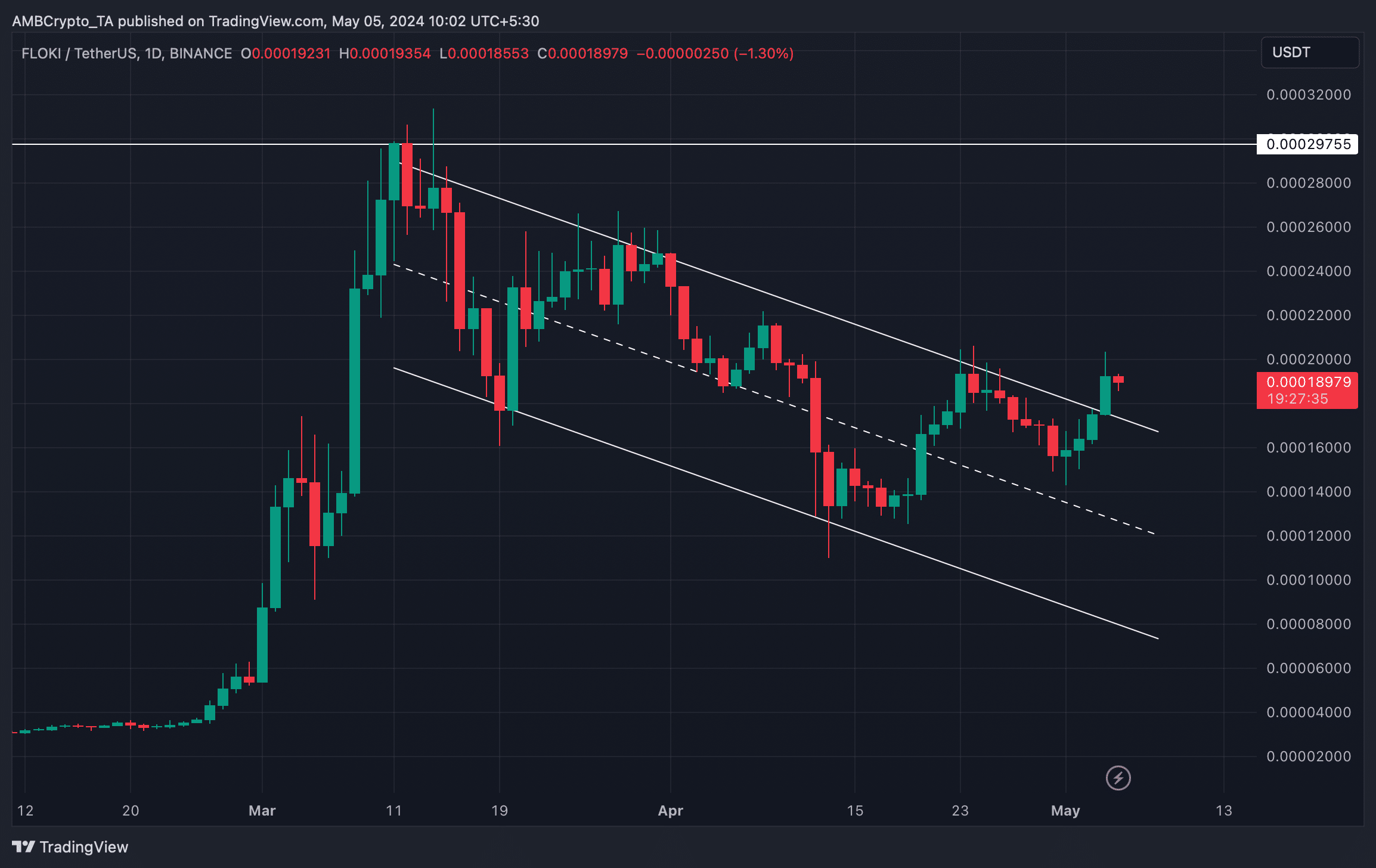Click the 19 date label on time axis

click(x=500, y=811)
